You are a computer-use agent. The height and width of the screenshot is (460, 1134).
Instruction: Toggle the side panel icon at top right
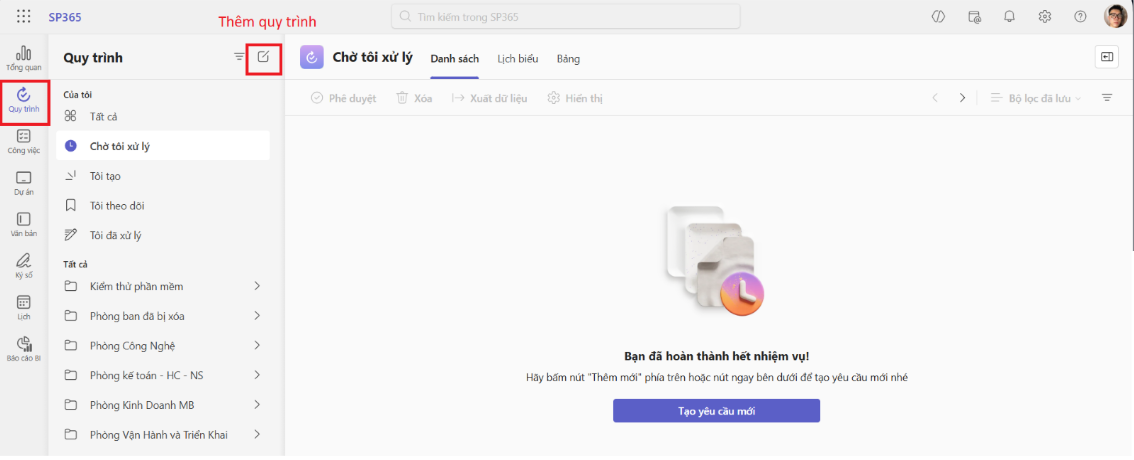1107,58
